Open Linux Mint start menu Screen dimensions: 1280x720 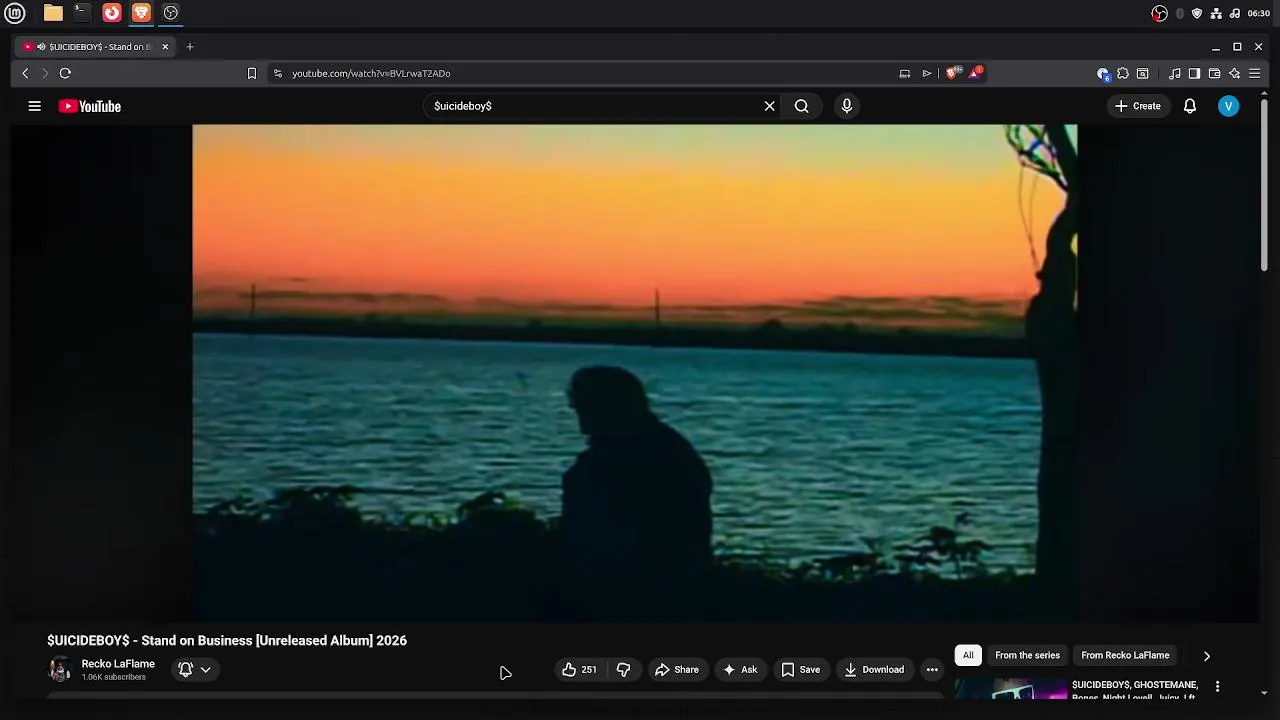tap(15, 13)
